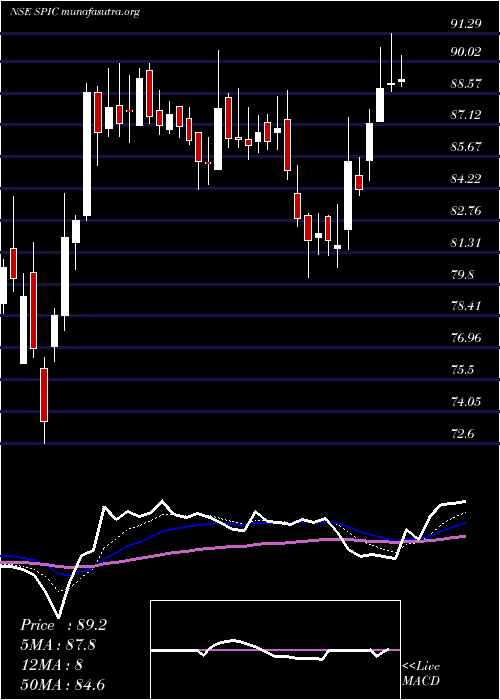Select the 91.29 price axis label
The height and width of the screenshot is (700, 500).
click(466, 24)
